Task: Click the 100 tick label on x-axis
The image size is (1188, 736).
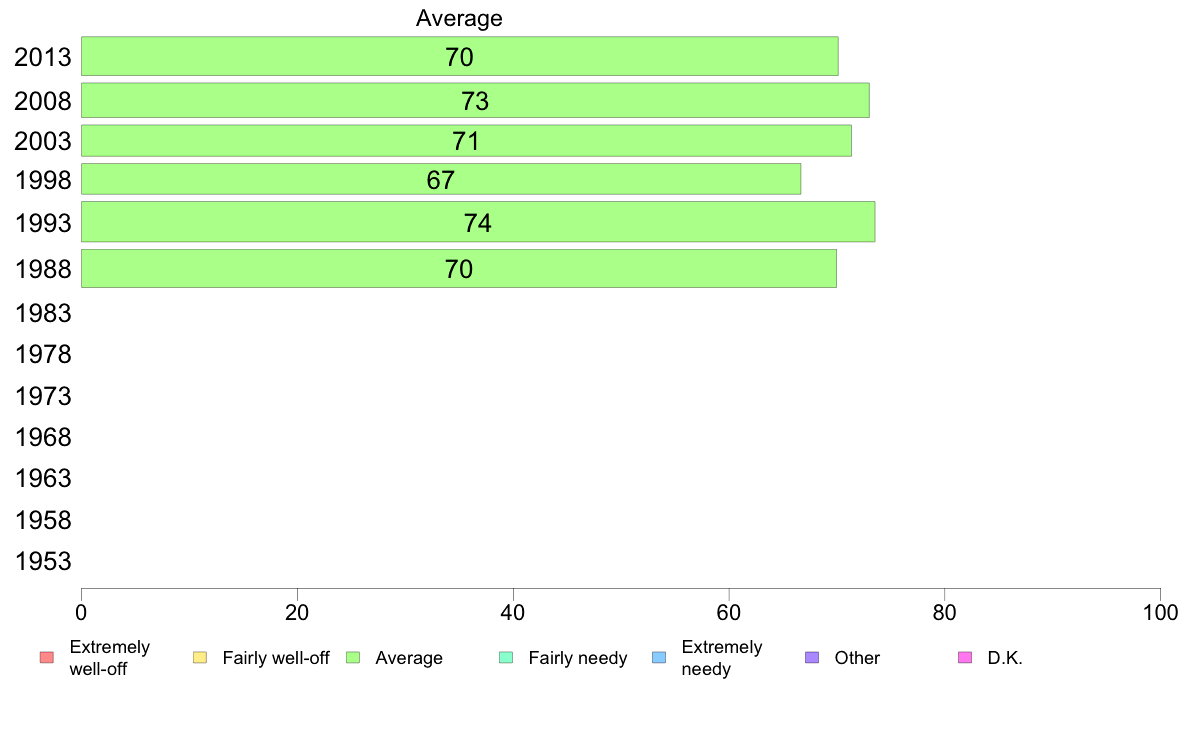Action: coord(1160,612)
